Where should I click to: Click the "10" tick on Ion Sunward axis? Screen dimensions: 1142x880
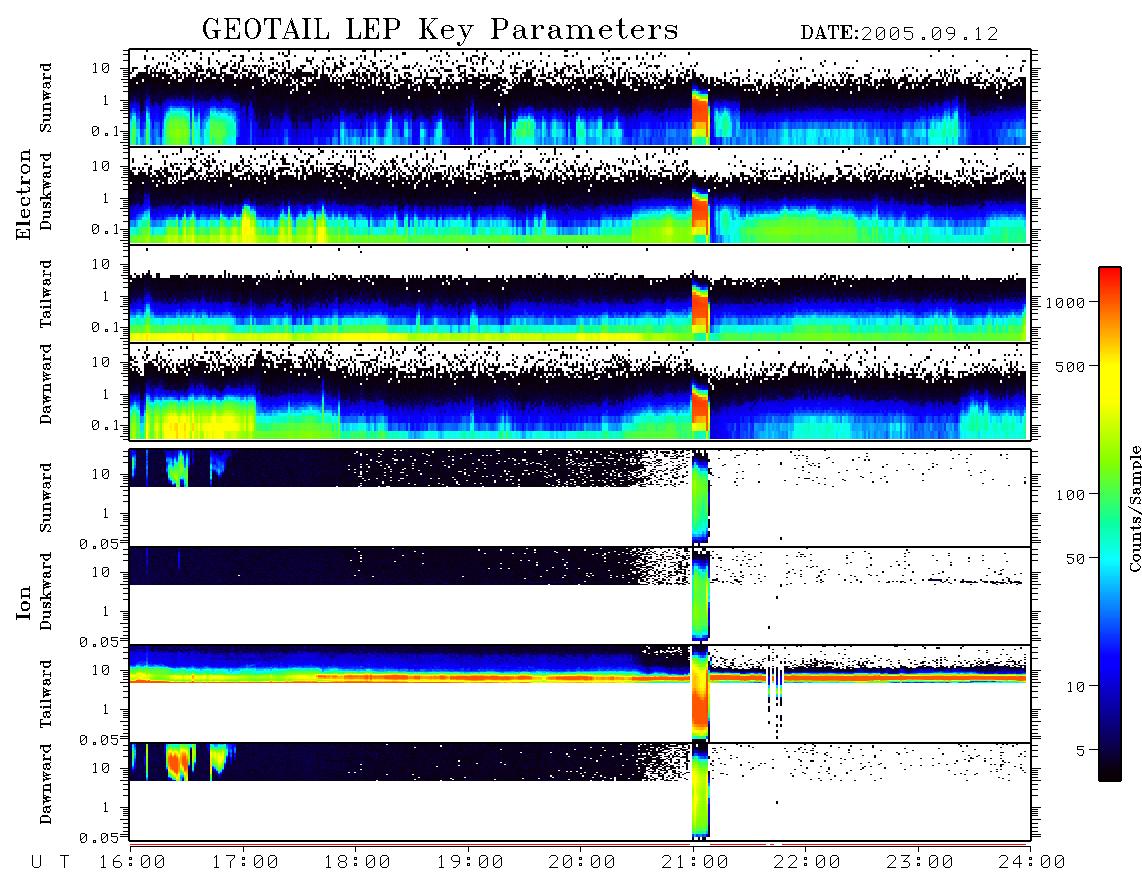[x=101, y=474]
